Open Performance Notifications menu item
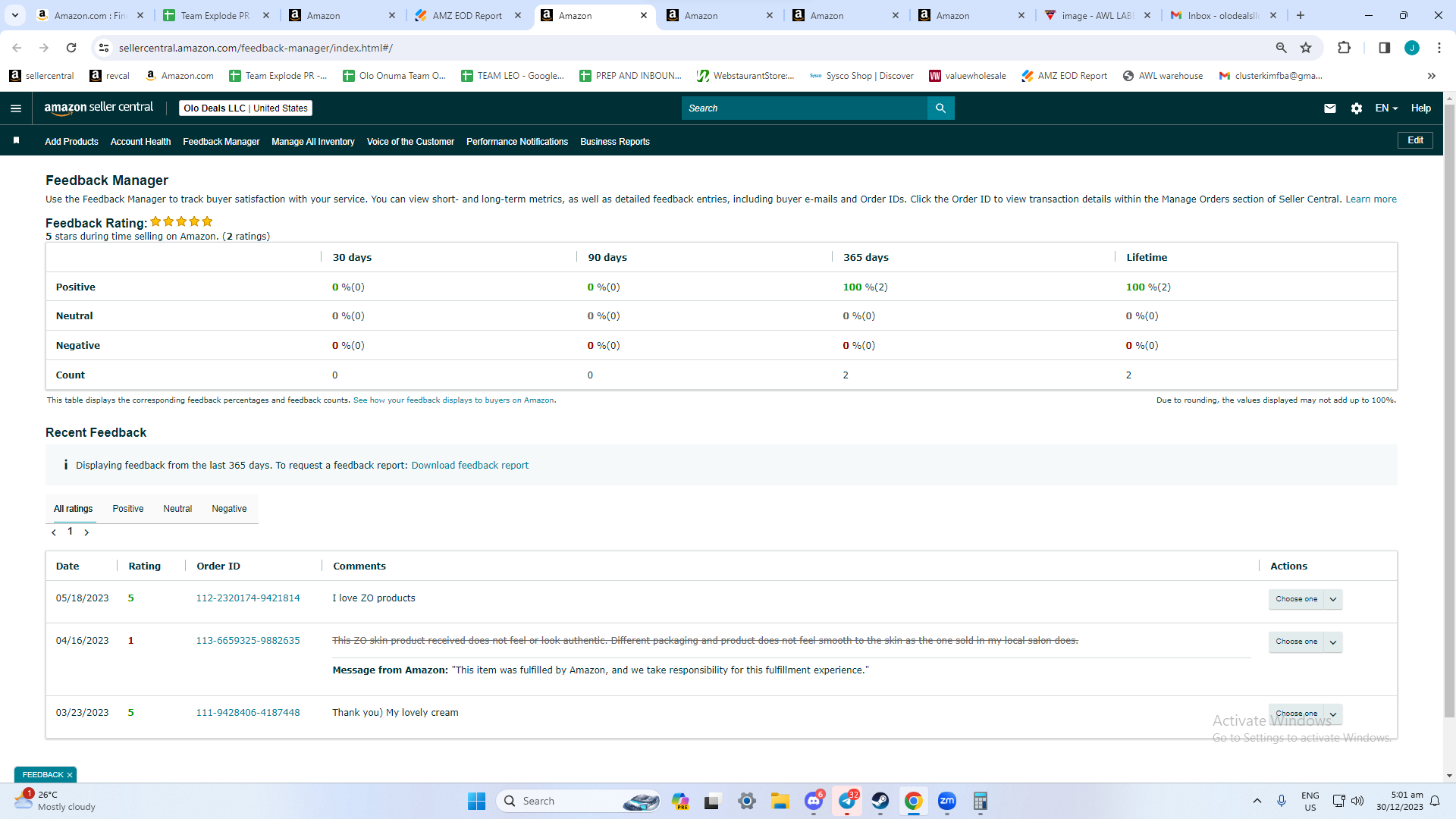1456x819 pixels. (517, 142)
